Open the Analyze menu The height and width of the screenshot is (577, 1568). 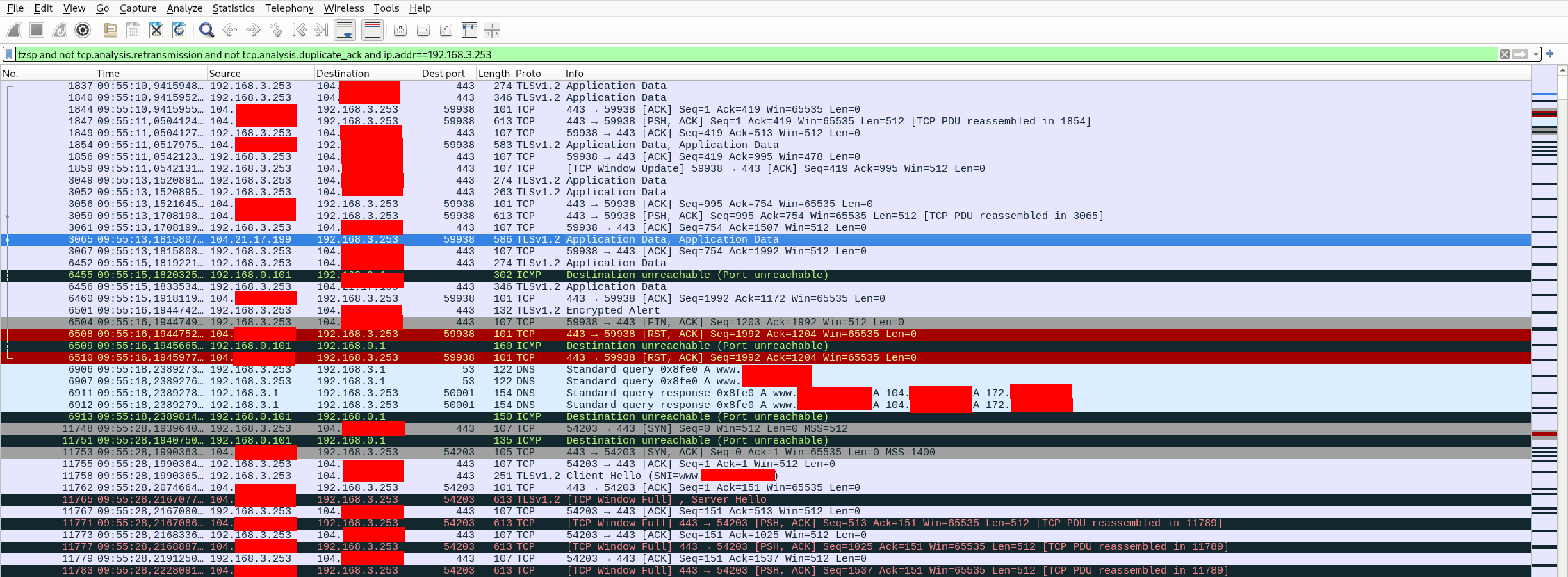pos(185,8)
